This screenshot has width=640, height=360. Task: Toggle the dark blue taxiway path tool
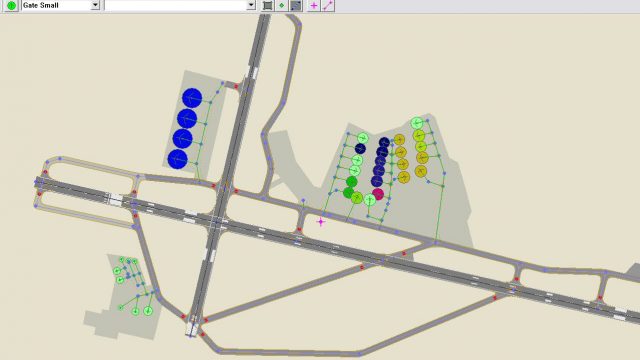[296, 5]
